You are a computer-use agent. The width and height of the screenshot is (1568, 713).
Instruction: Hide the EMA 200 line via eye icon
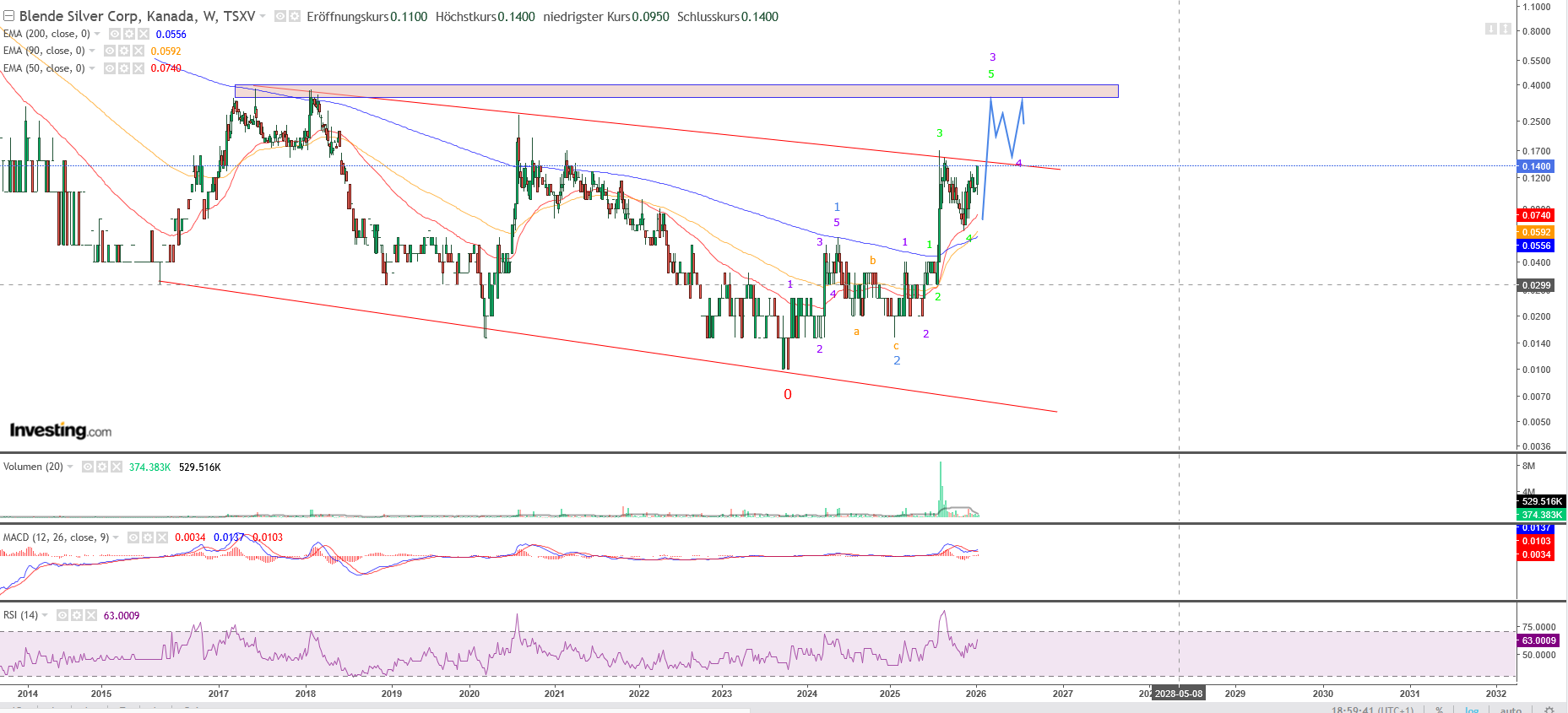[x=115, y=34]
